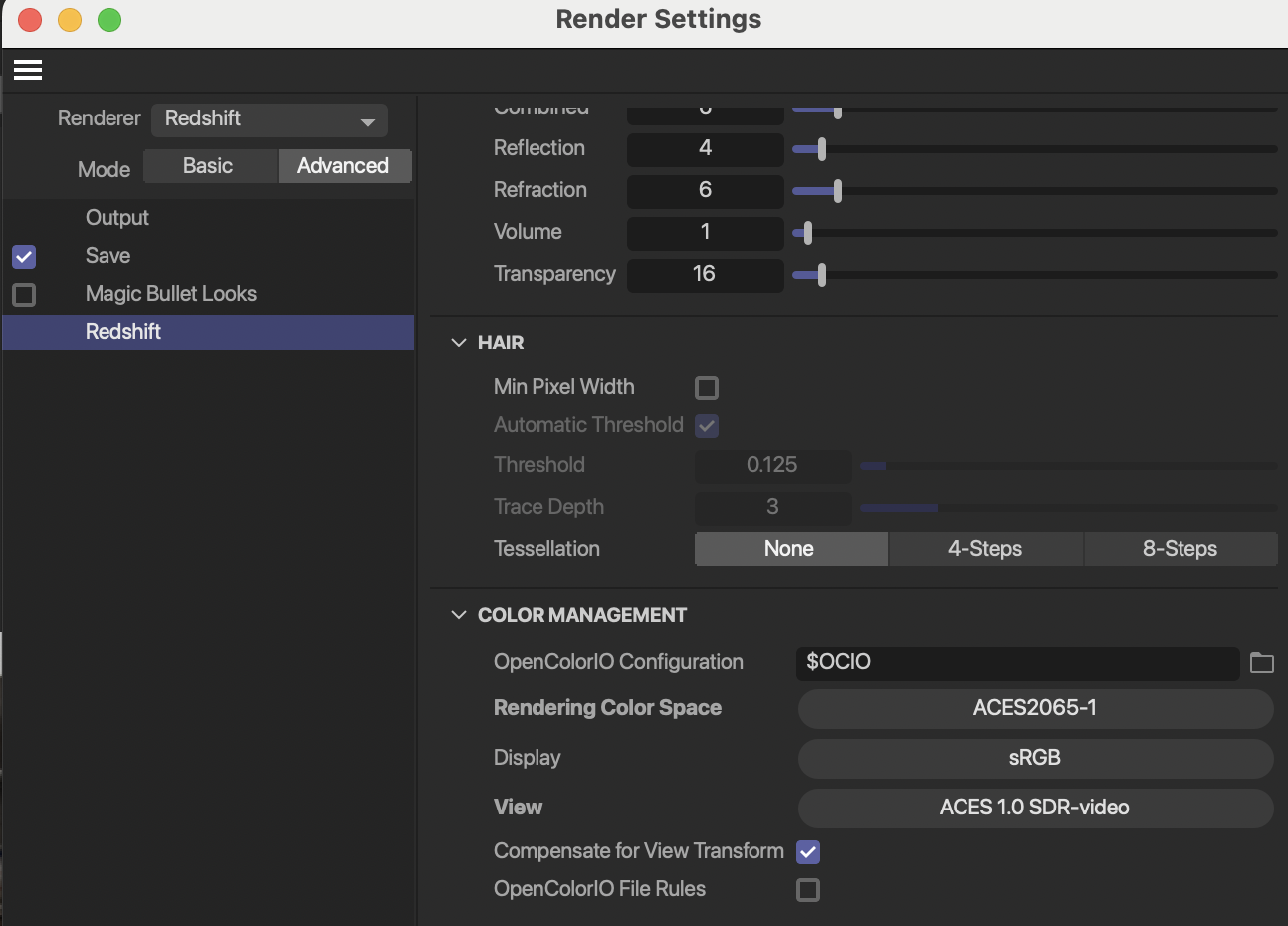Open the Display sRGB dropdown
Viewport: 1288px width, 926px height.
tap(1035, 759)
